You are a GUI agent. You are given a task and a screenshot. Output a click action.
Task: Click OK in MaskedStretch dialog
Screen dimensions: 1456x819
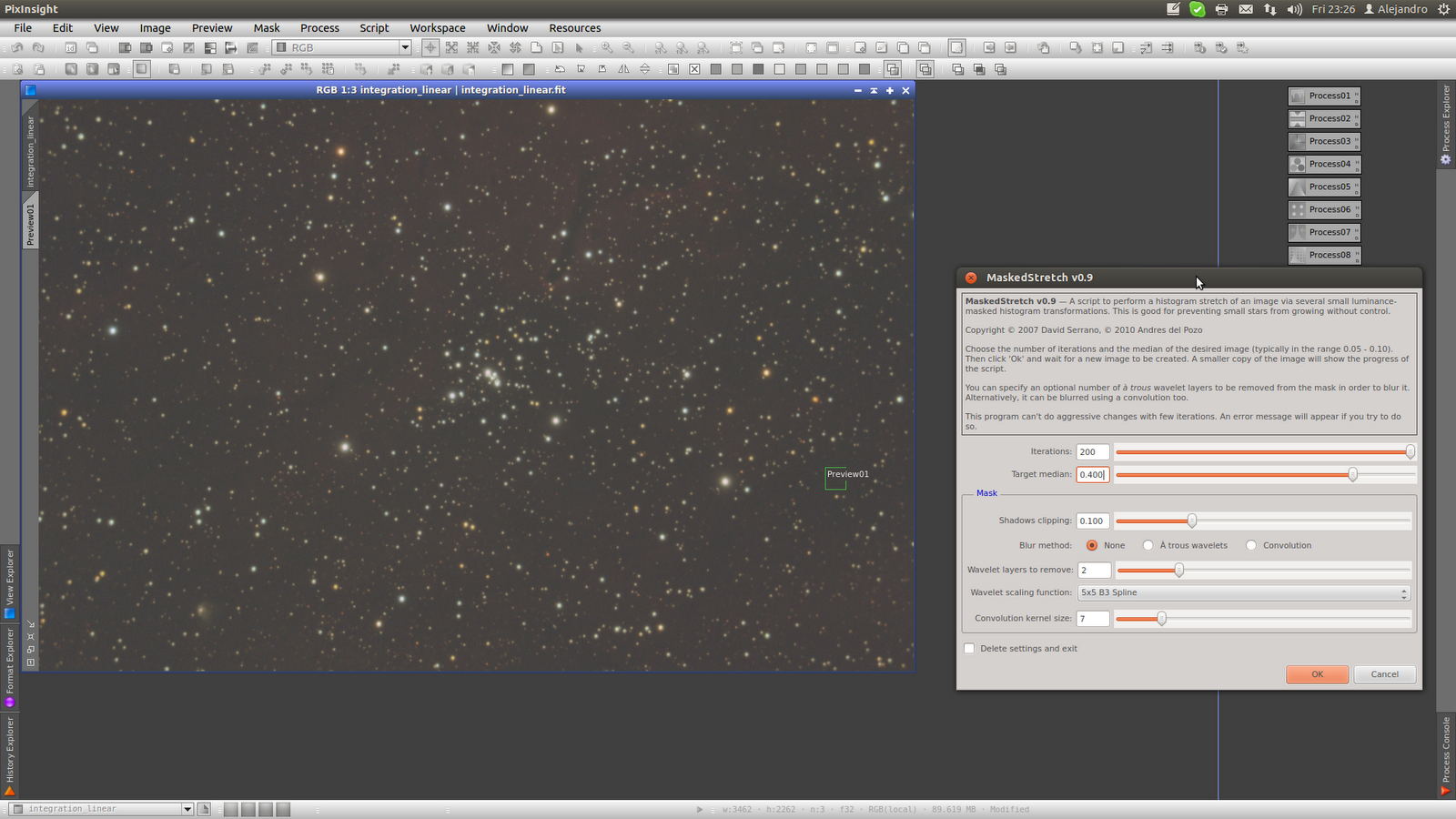point(1317,674)
